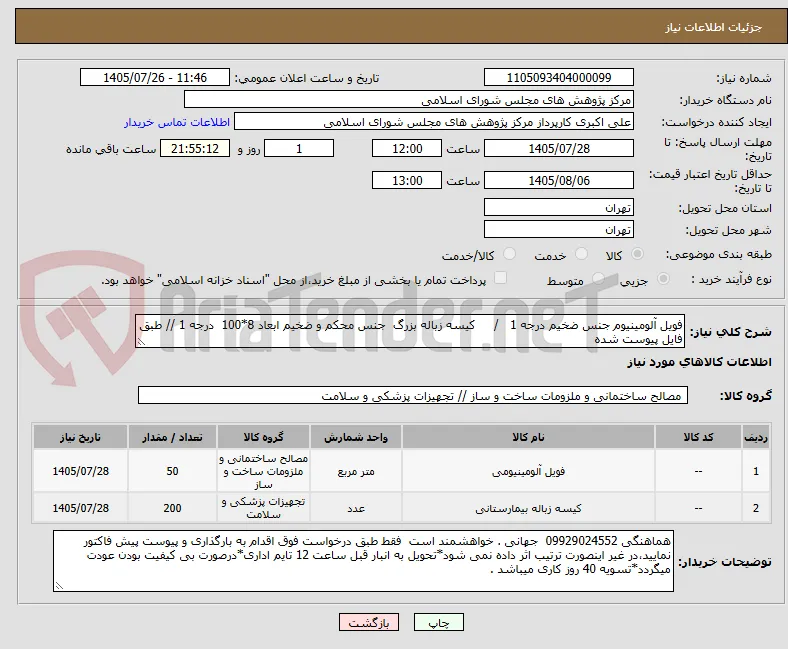Select the جزیی purchase type radio
This screenshot has height=649, width=788.
click(663, 278)
